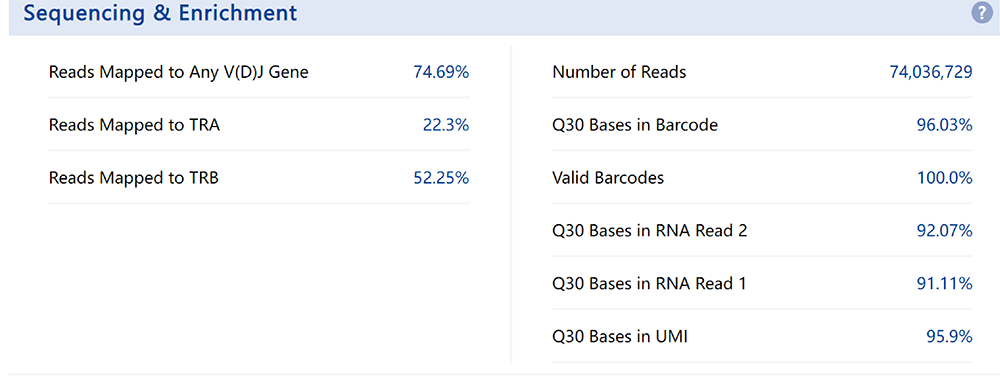Image resolution: width=1000 pixels, height=379 pixels.
Task: Select the Q30 Bases in UMI label
Action: coord(620,338)
